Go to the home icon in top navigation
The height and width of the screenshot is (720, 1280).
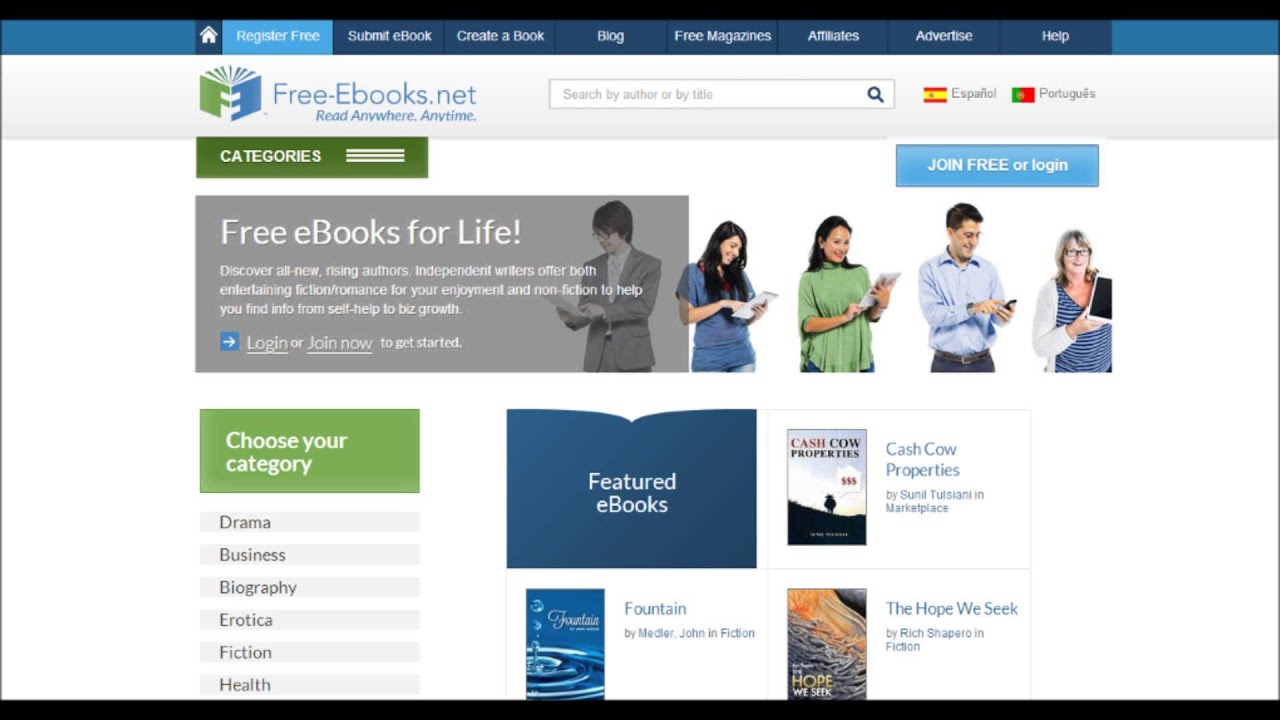(x=208, y=35)
